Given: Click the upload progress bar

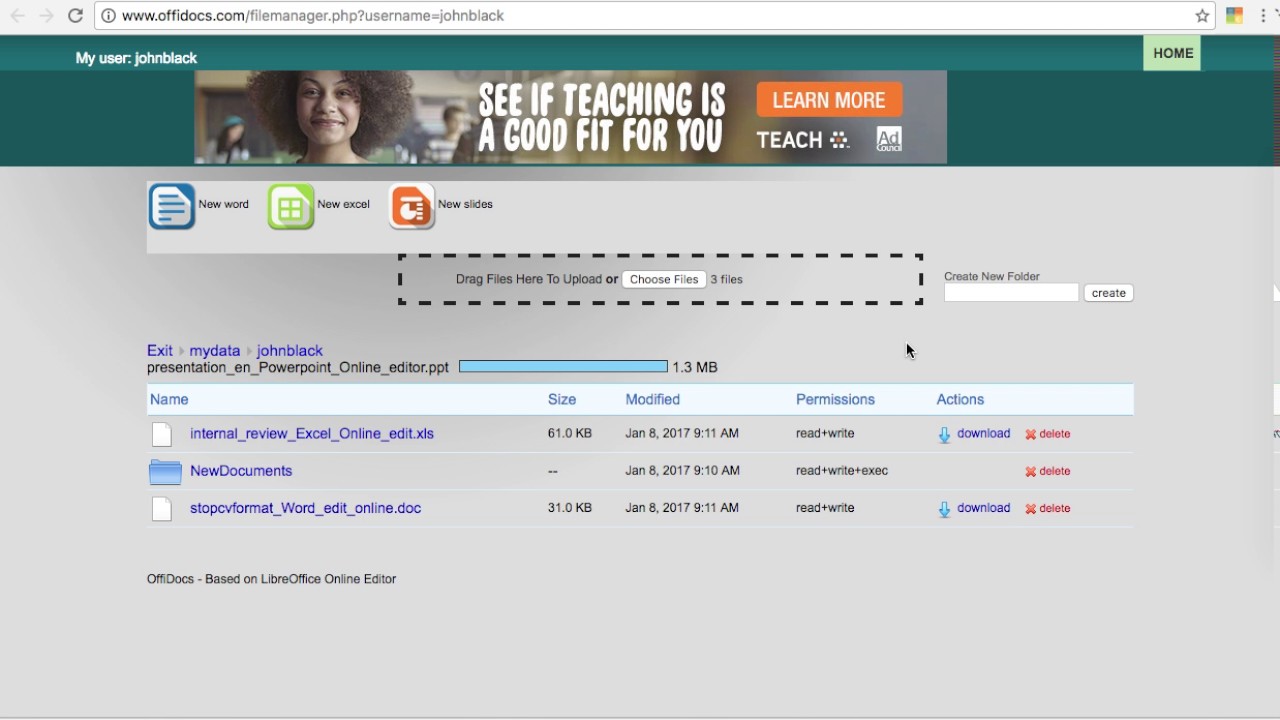Looking at the screenshot, I should tap(563, 367).
